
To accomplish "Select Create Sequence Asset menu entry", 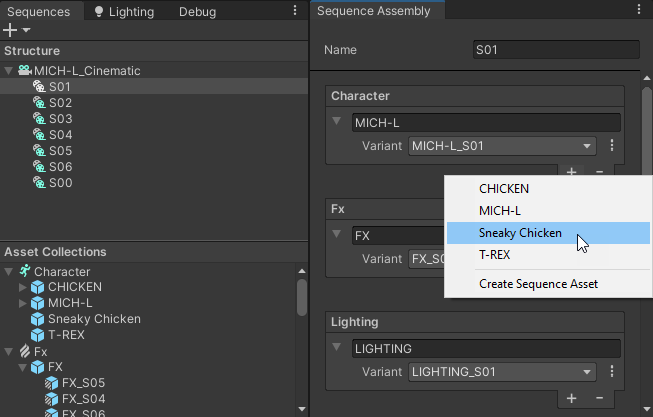I will coord(538,284).
